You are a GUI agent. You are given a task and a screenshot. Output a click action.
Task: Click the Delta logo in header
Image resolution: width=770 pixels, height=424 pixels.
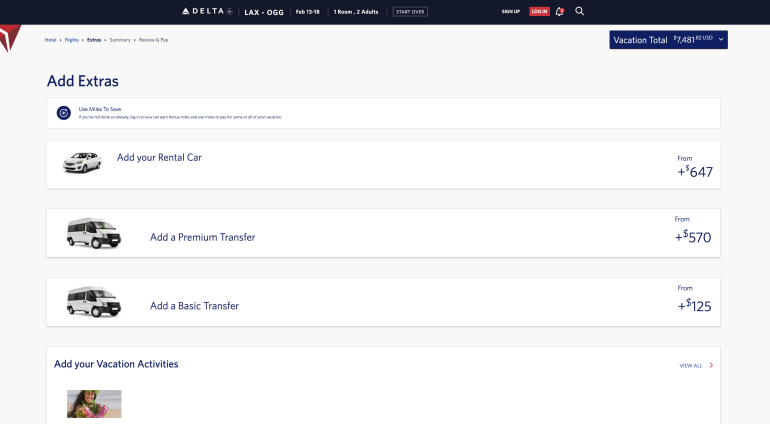[x=207, y=11]
